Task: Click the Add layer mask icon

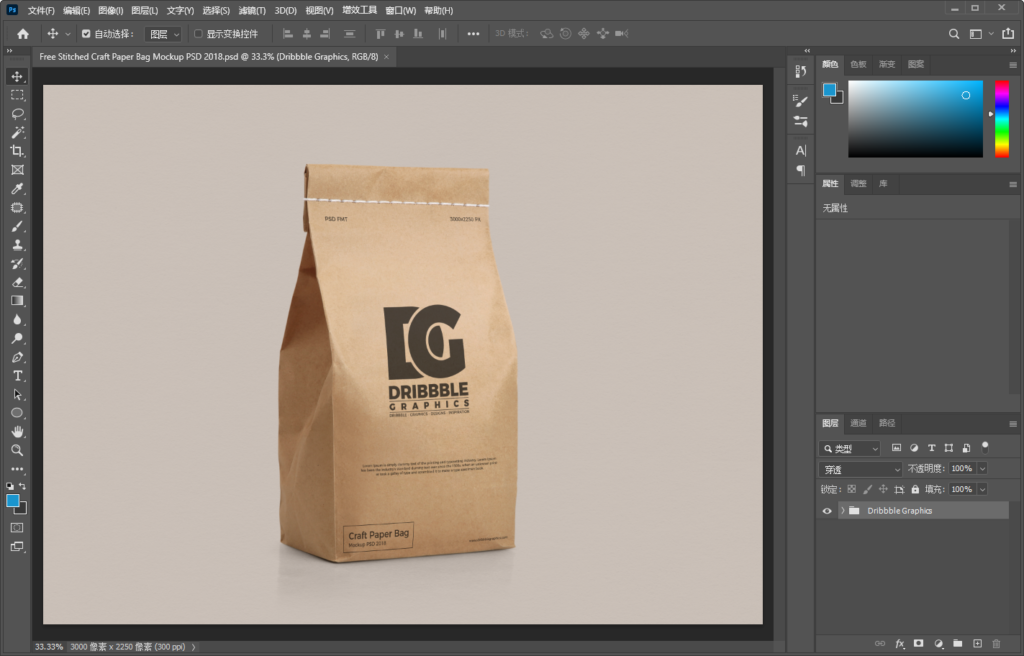Action: [x=919, y=644]
